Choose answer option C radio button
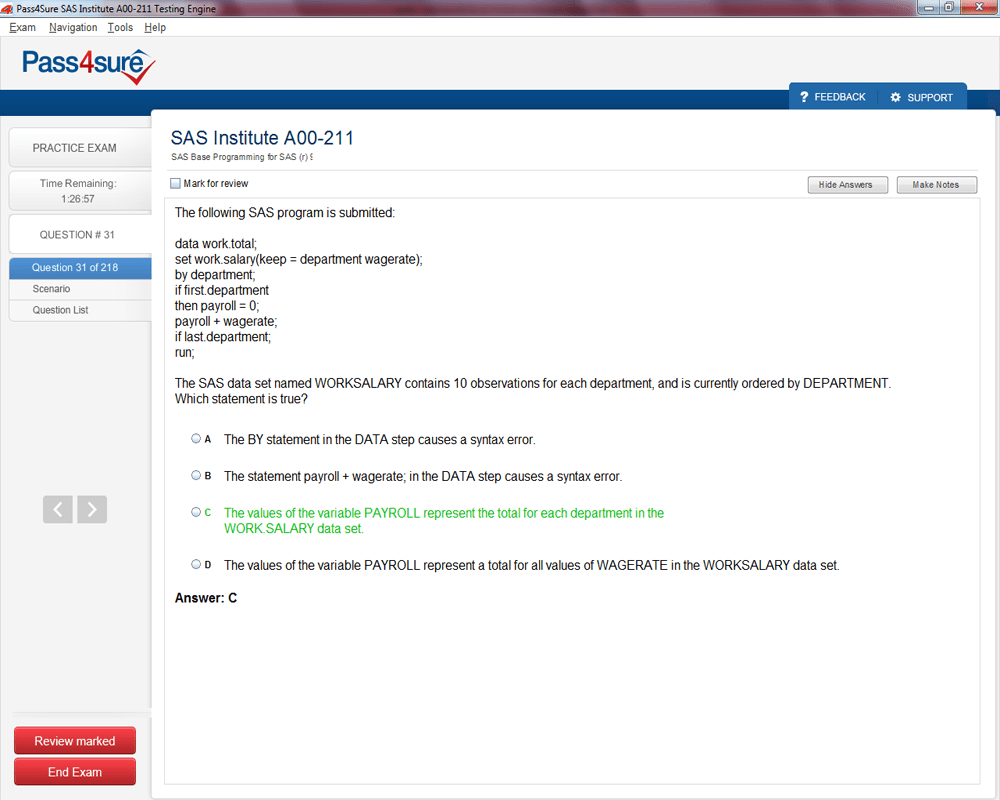This screenshot has width=1000, height=800. (x=196, y=512)
